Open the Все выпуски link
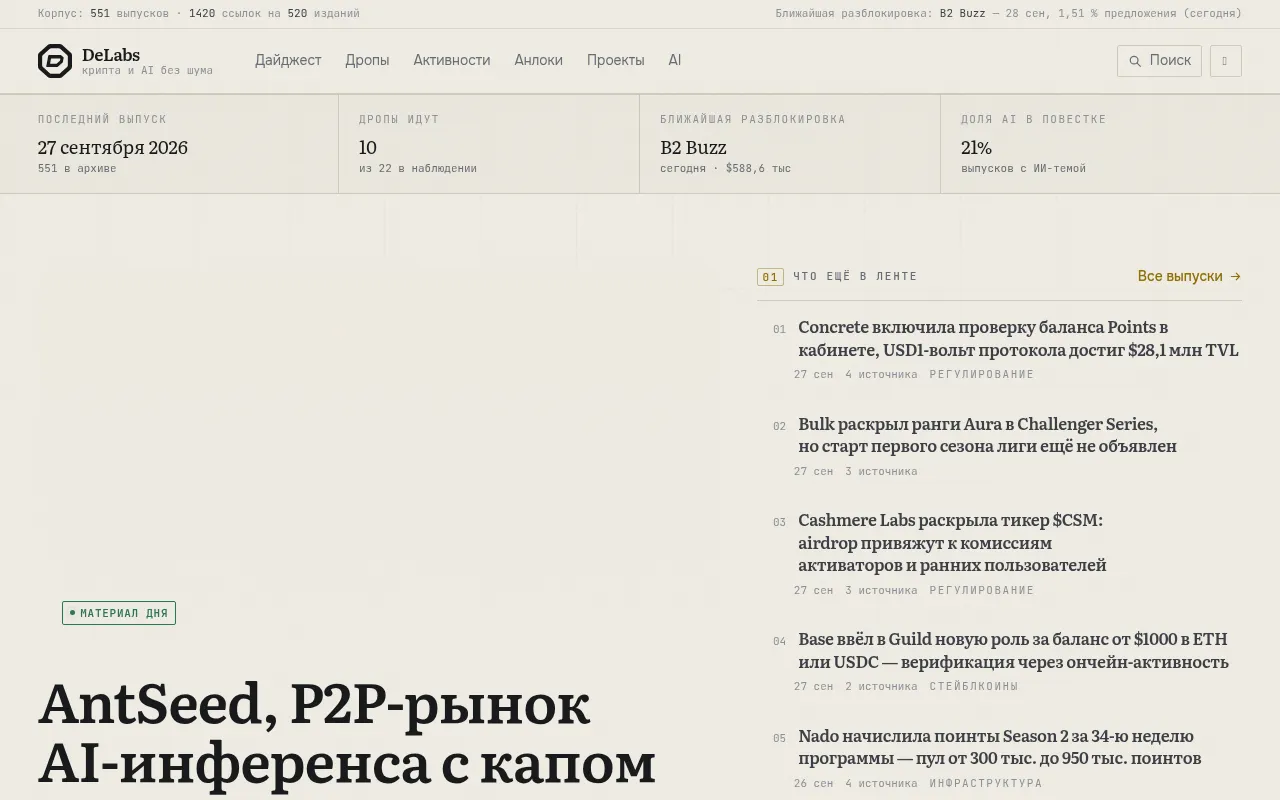The width and height of the screenshot is (1280, 800). (1189, 276)
